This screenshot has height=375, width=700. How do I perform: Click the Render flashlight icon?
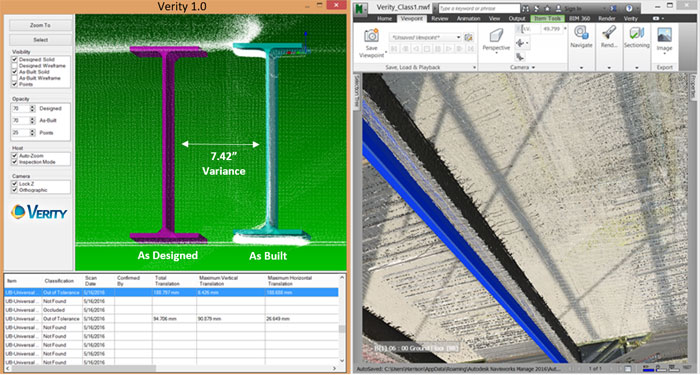point(609,33)
